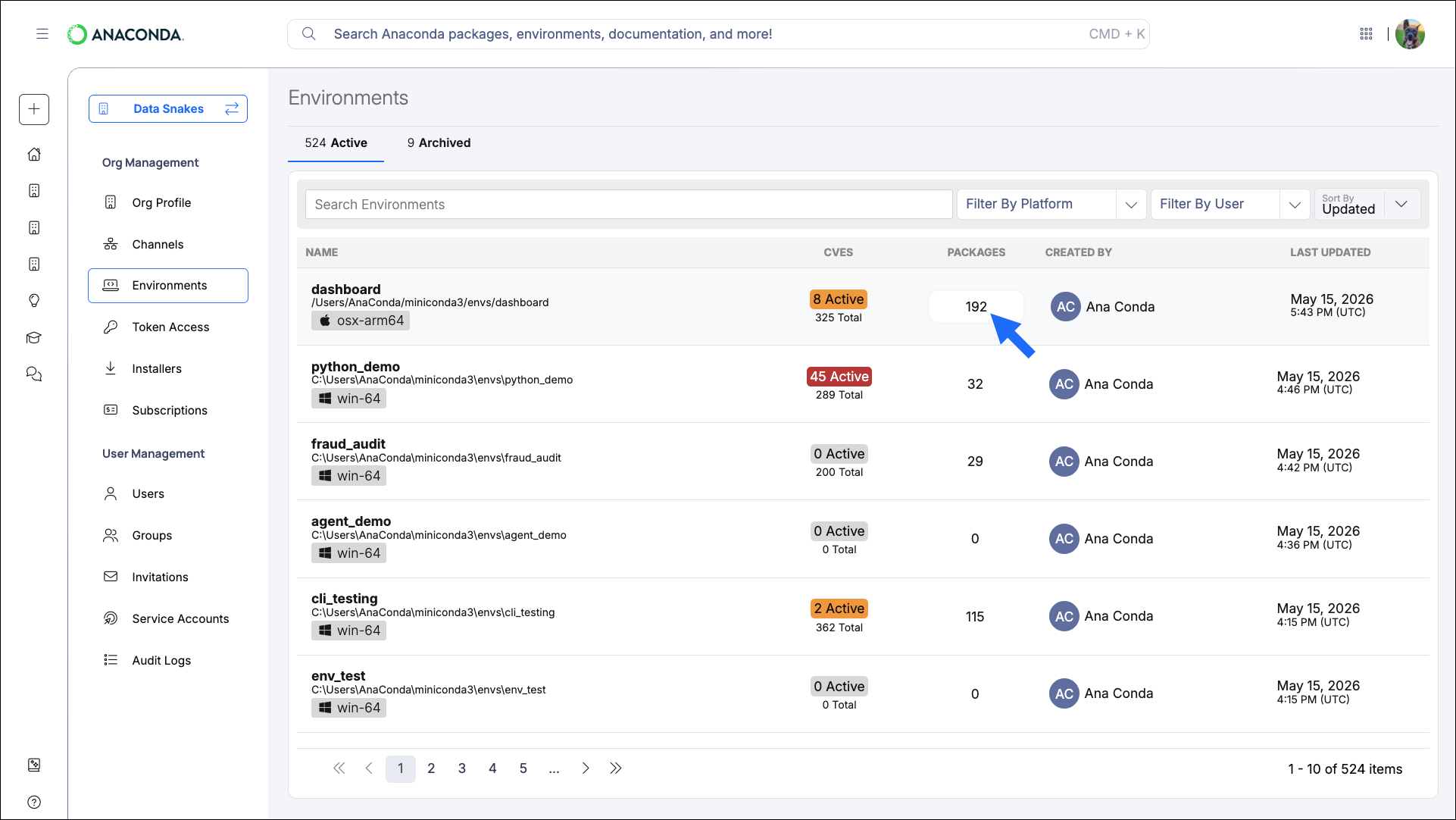Select Environments in sidebar
The width and height of the screenshot is (1456, 820).
168,285
